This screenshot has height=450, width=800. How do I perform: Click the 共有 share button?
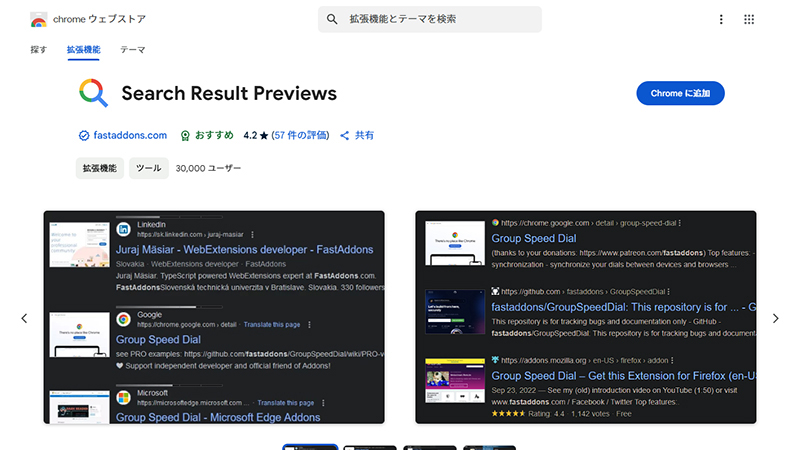(357, 135)
